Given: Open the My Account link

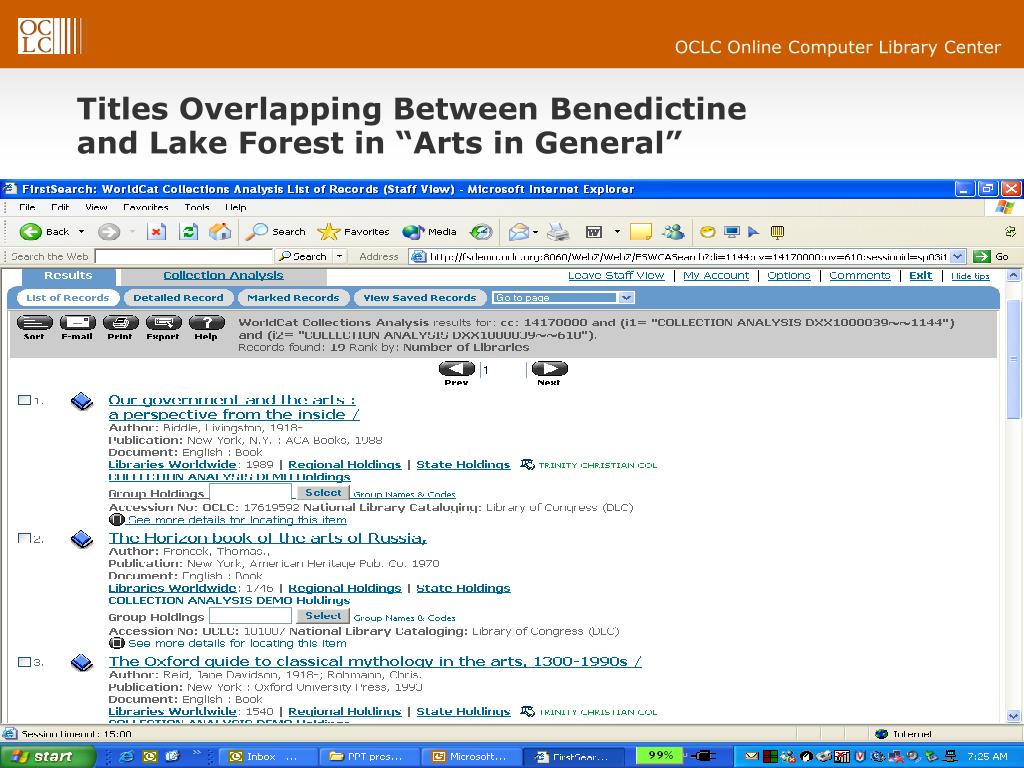Looking at the screenshot, I should pyautogui.click(x=716, y=276).
